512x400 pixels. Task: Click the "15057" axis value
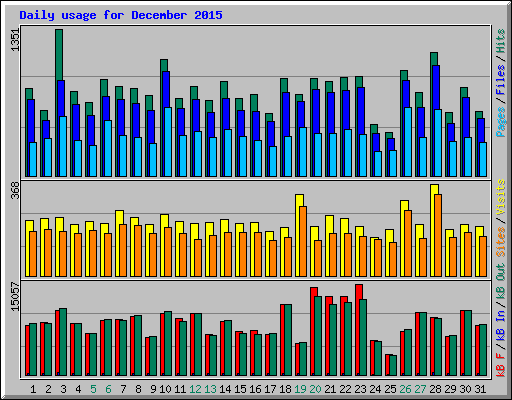click(16, 297)
